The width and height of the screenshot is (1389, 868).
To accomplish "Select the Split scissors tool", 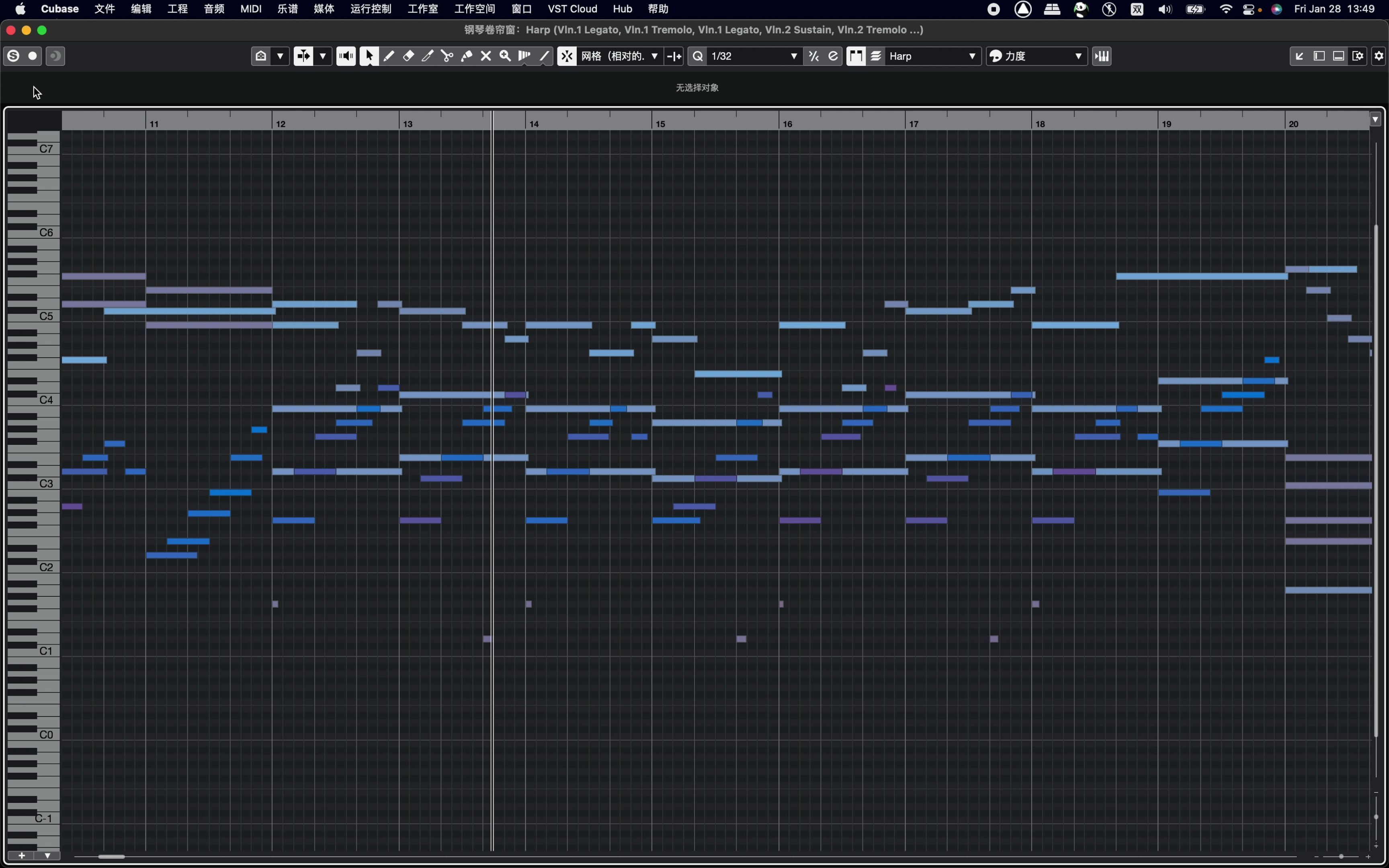I will (x=447, y=56).
